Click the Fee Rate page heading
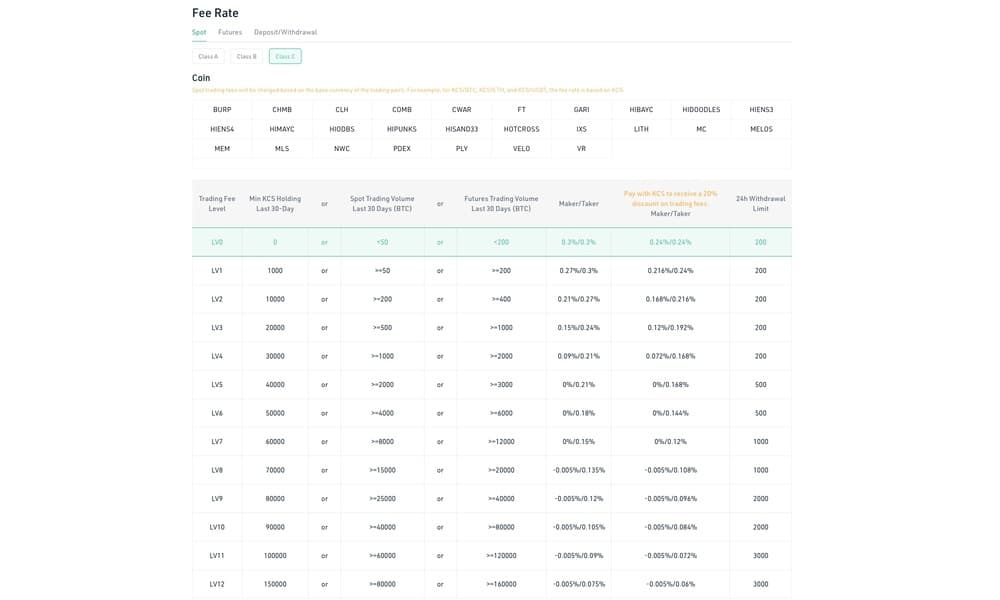This screenshot has width=1000, height=600. [215, 13]
